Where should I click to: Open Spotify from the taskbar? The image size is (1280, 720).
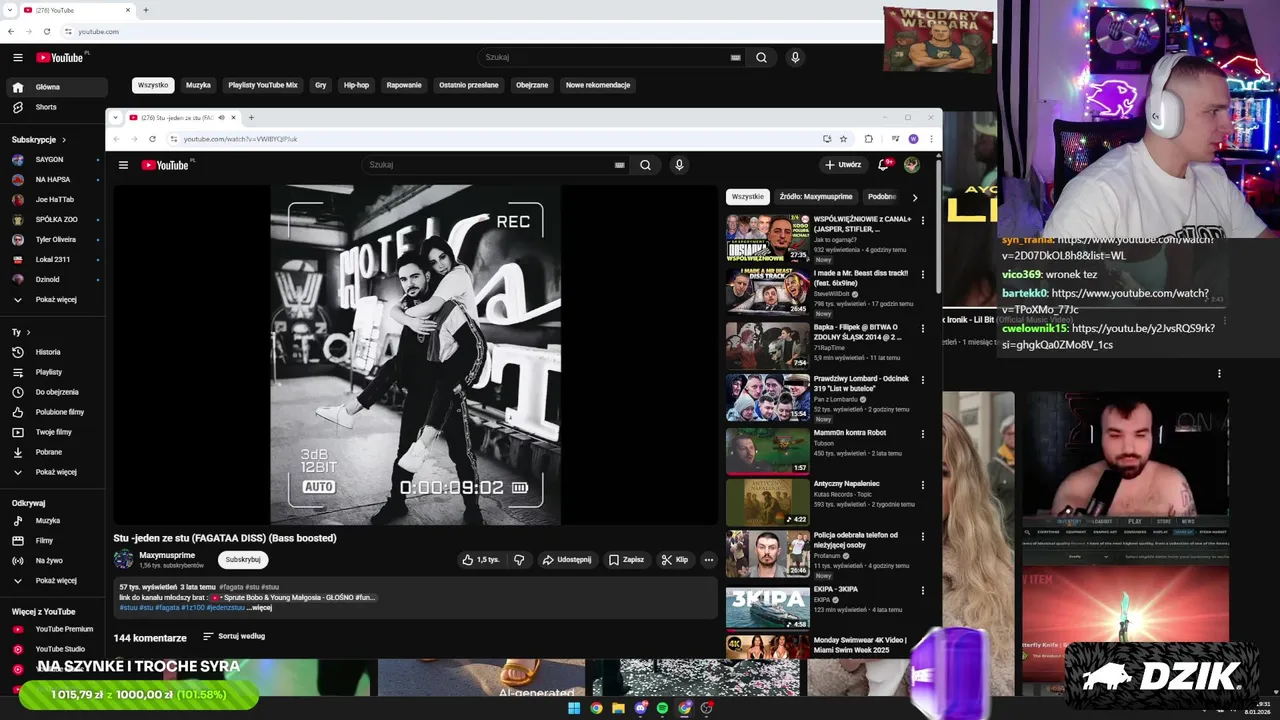tap(662, 708)
